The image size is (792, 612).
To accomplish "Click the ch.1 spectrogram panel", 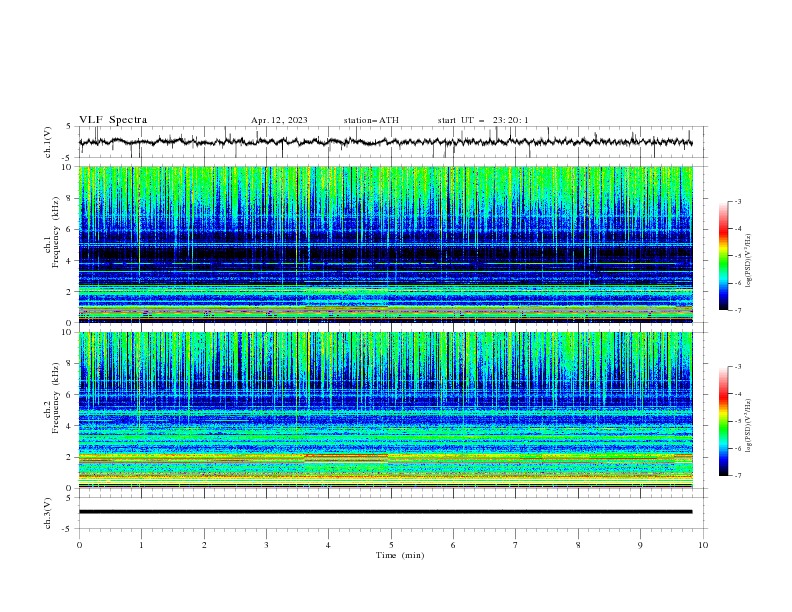I will (x=385, y=244).
